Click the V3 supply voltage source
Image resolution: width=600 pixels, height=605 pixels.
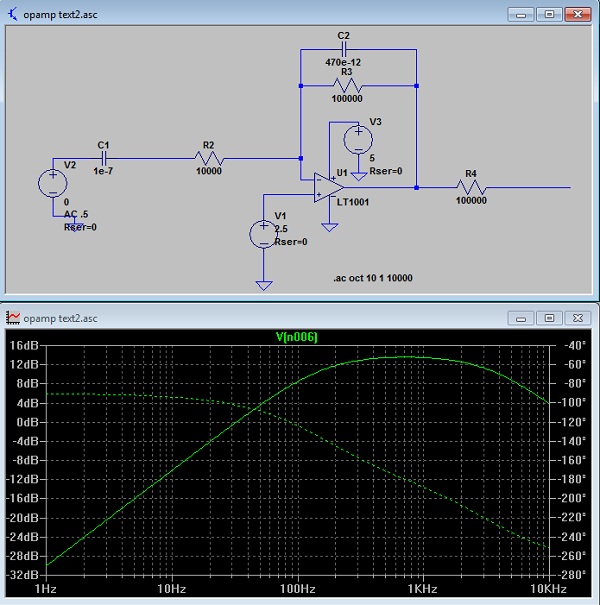[356, 139]
